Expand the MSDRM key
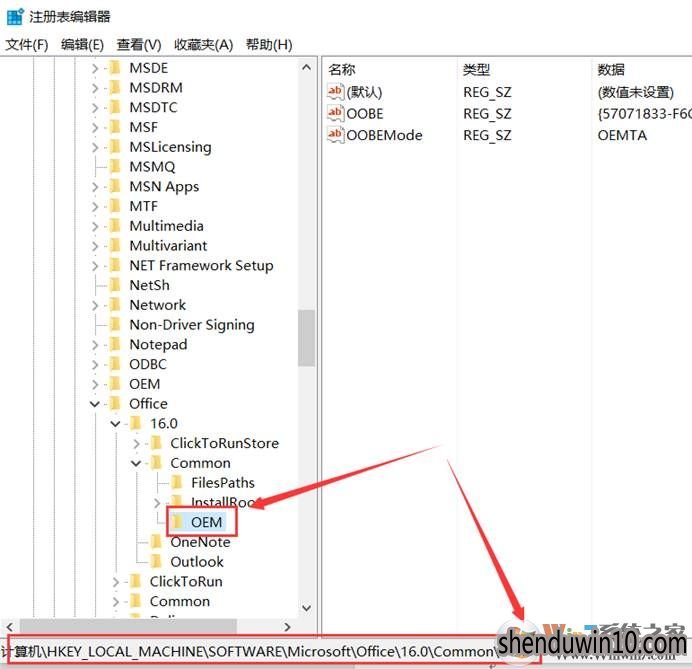This screenshot has height=669, width=692. (95, 88)
